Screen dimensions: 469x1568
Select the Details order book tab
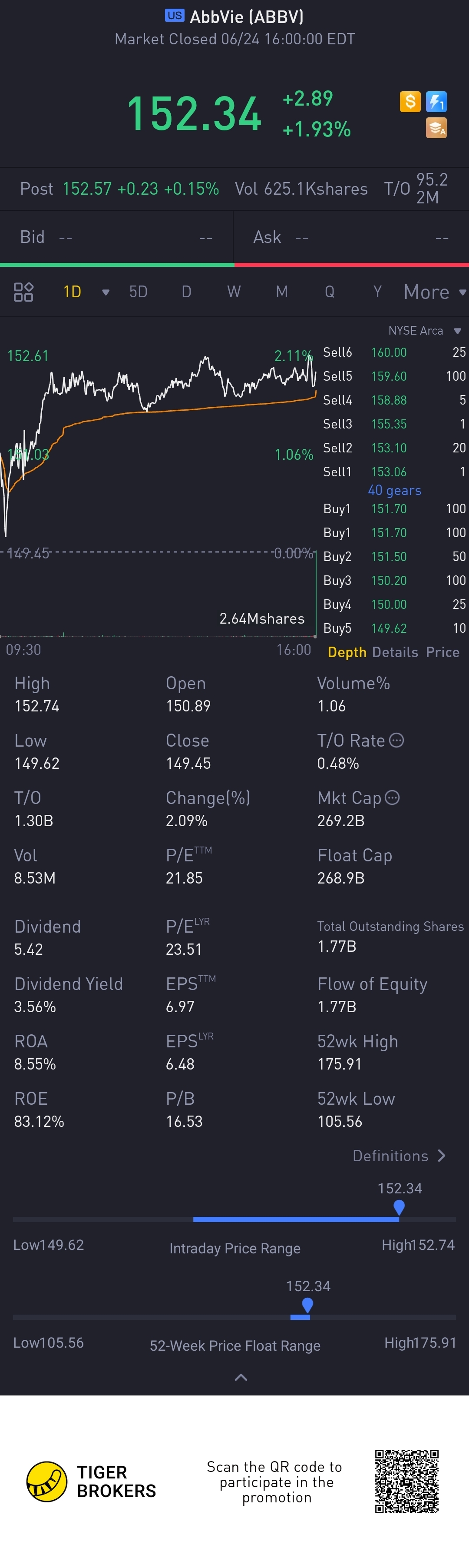pos(395,652)
